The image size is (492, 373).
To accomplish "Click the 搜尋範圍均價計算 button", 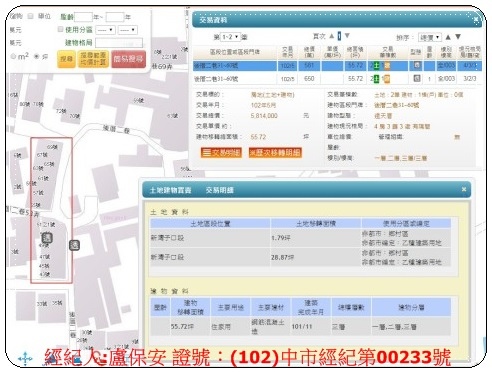I will tap(93, 59).
